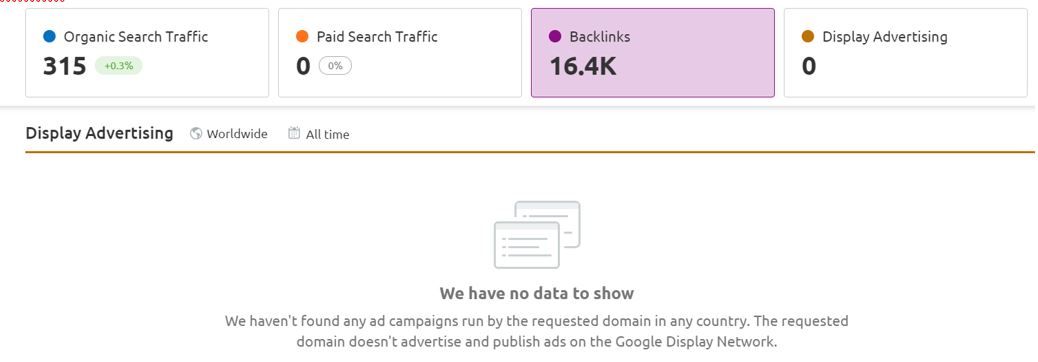Click the green +0.3% change badge
This screenshot has width=1038, height=362.
point(118,66)
